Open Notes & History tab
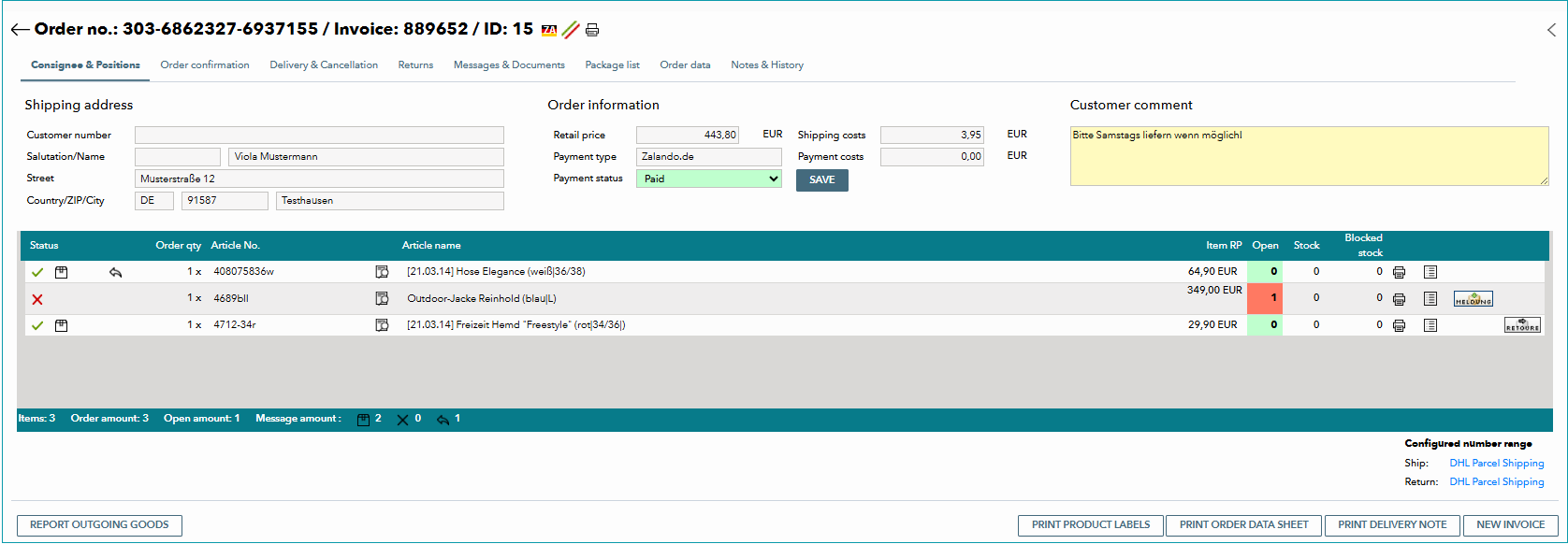 click(767, 65)
